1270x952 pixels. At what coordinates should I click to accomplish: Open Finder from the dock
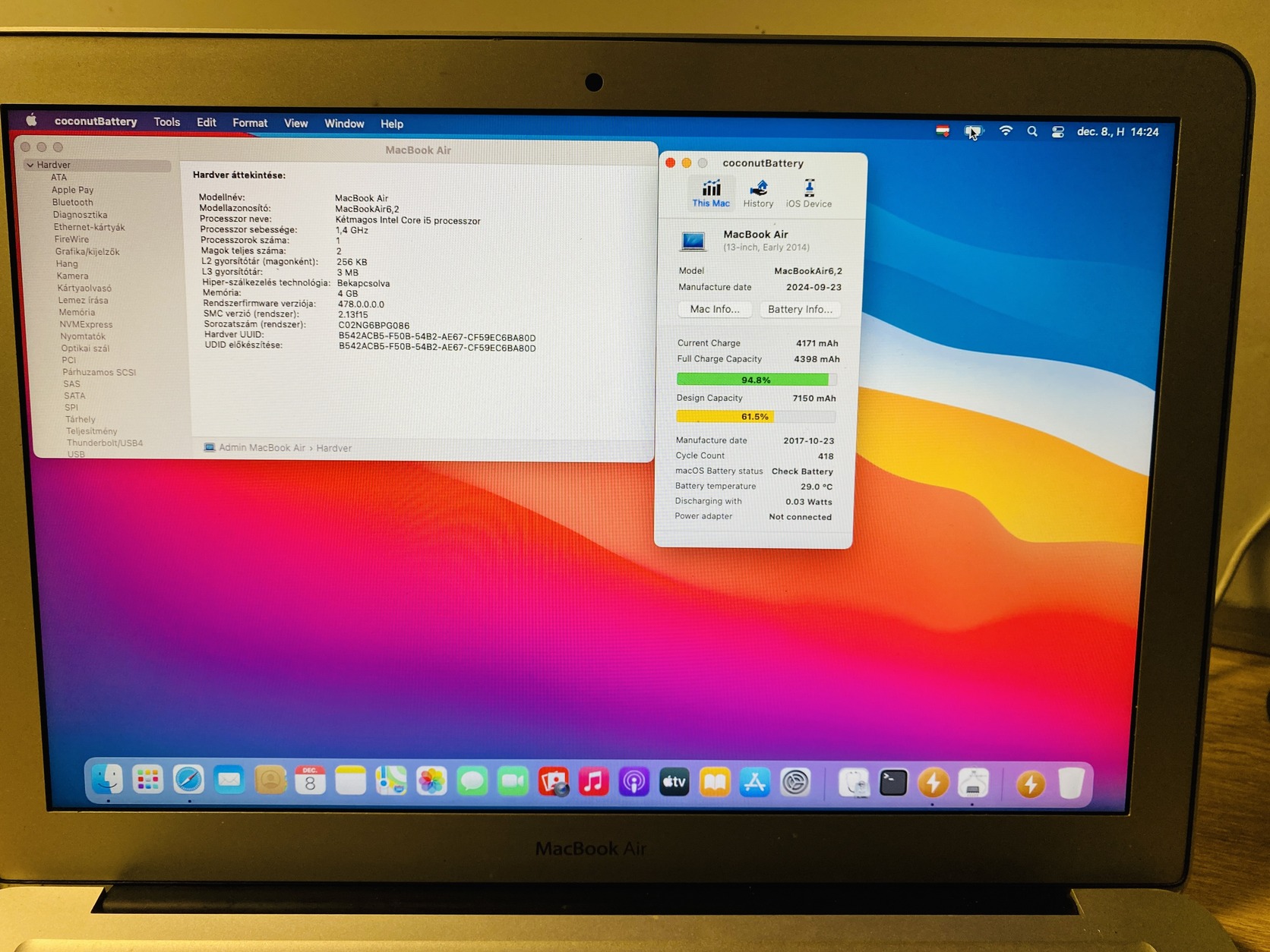click(x=107, y=779)
